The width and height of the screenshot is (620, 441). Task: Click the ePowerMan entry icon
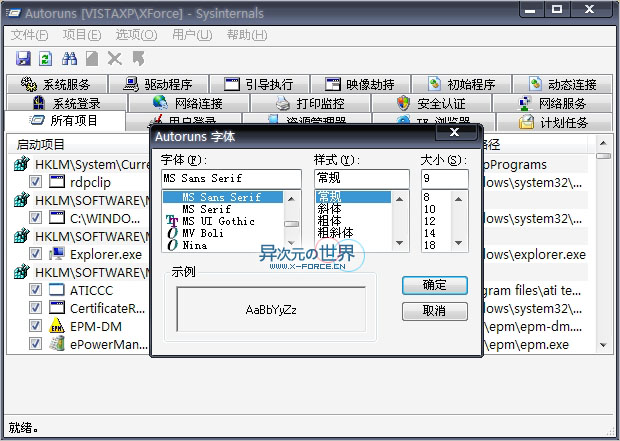[57, 344]
